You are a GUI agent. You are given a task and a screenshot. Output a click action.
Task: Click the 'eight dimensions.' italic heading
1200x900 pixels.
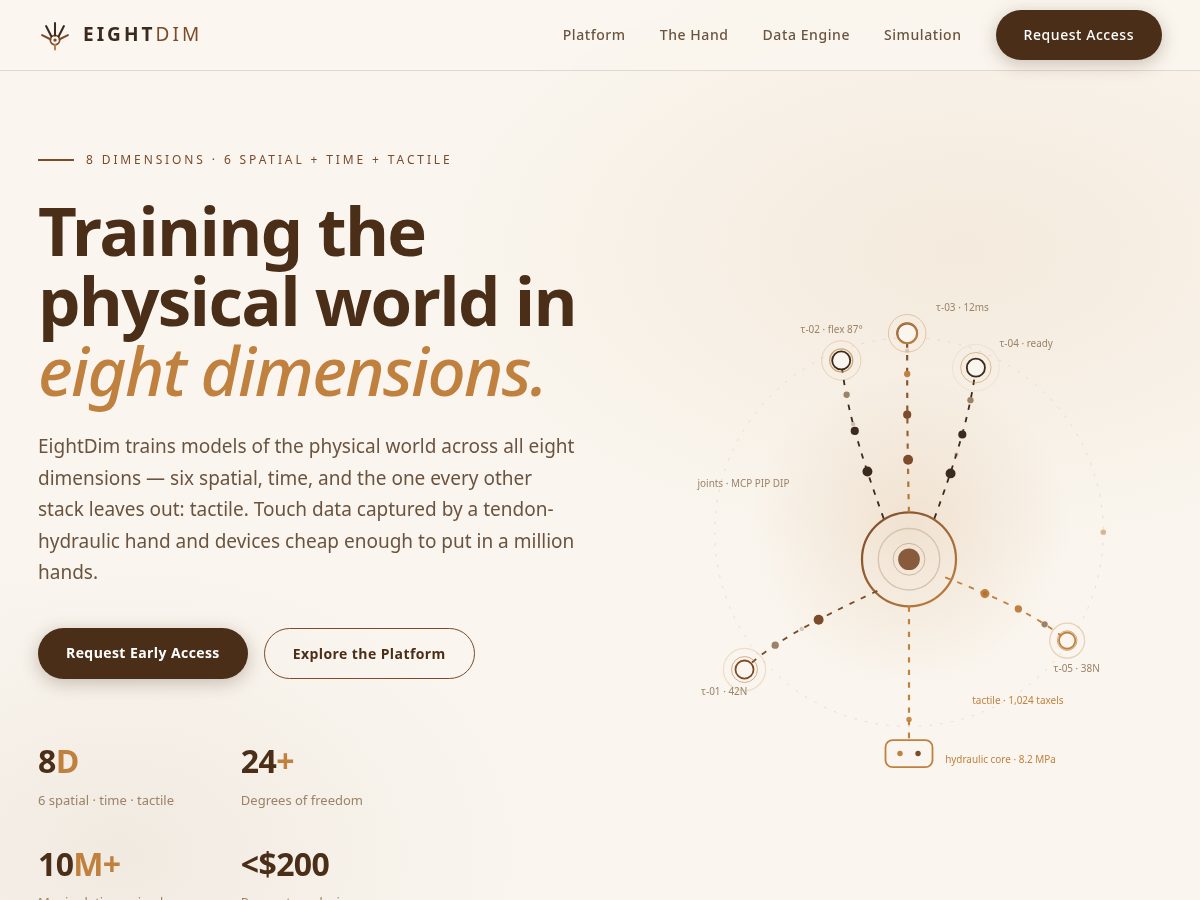(292, 372)
